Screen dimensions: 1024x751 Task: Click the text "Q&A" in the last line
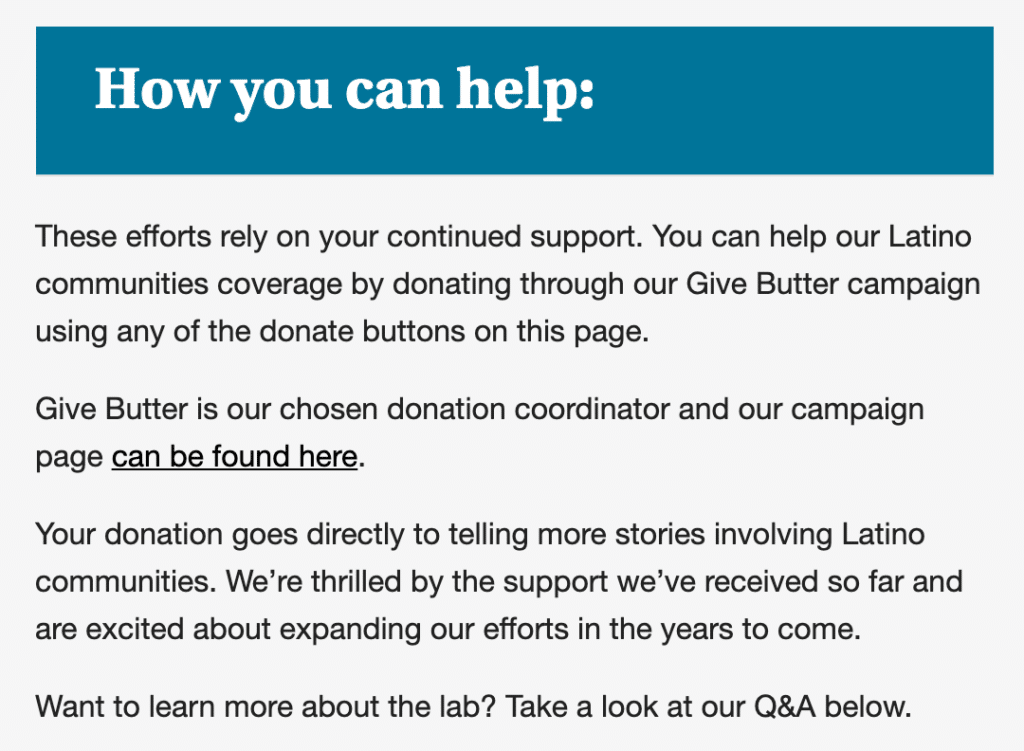[785, 707]
